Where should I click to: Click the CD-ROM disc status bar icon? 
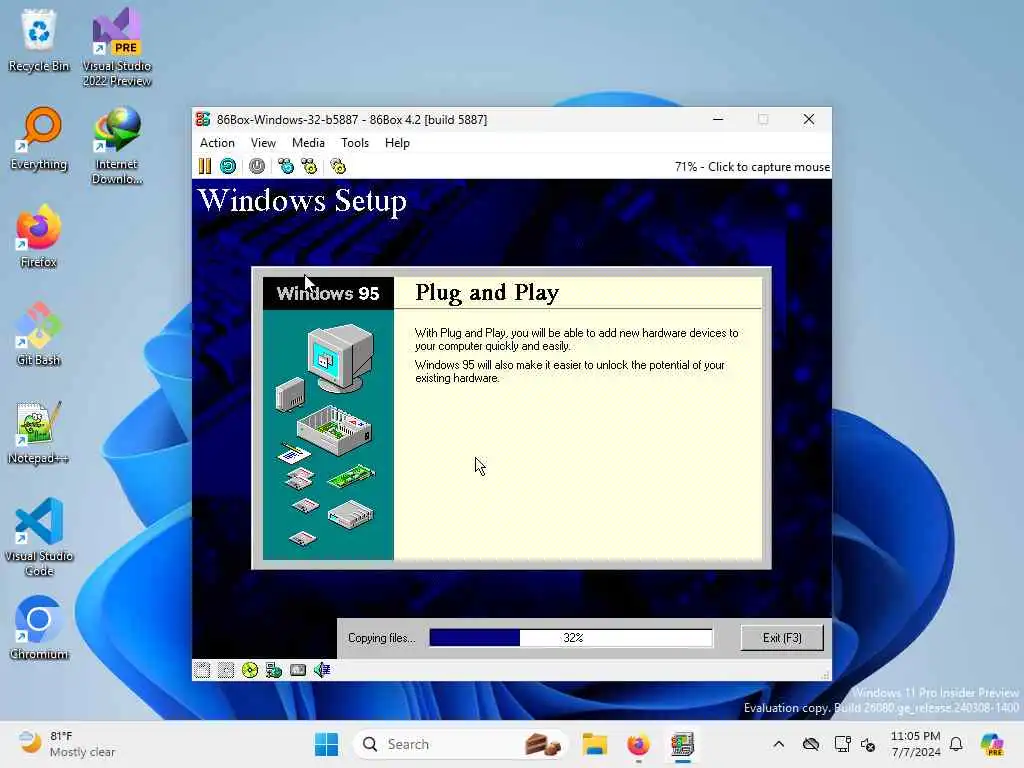pos(249,670)
